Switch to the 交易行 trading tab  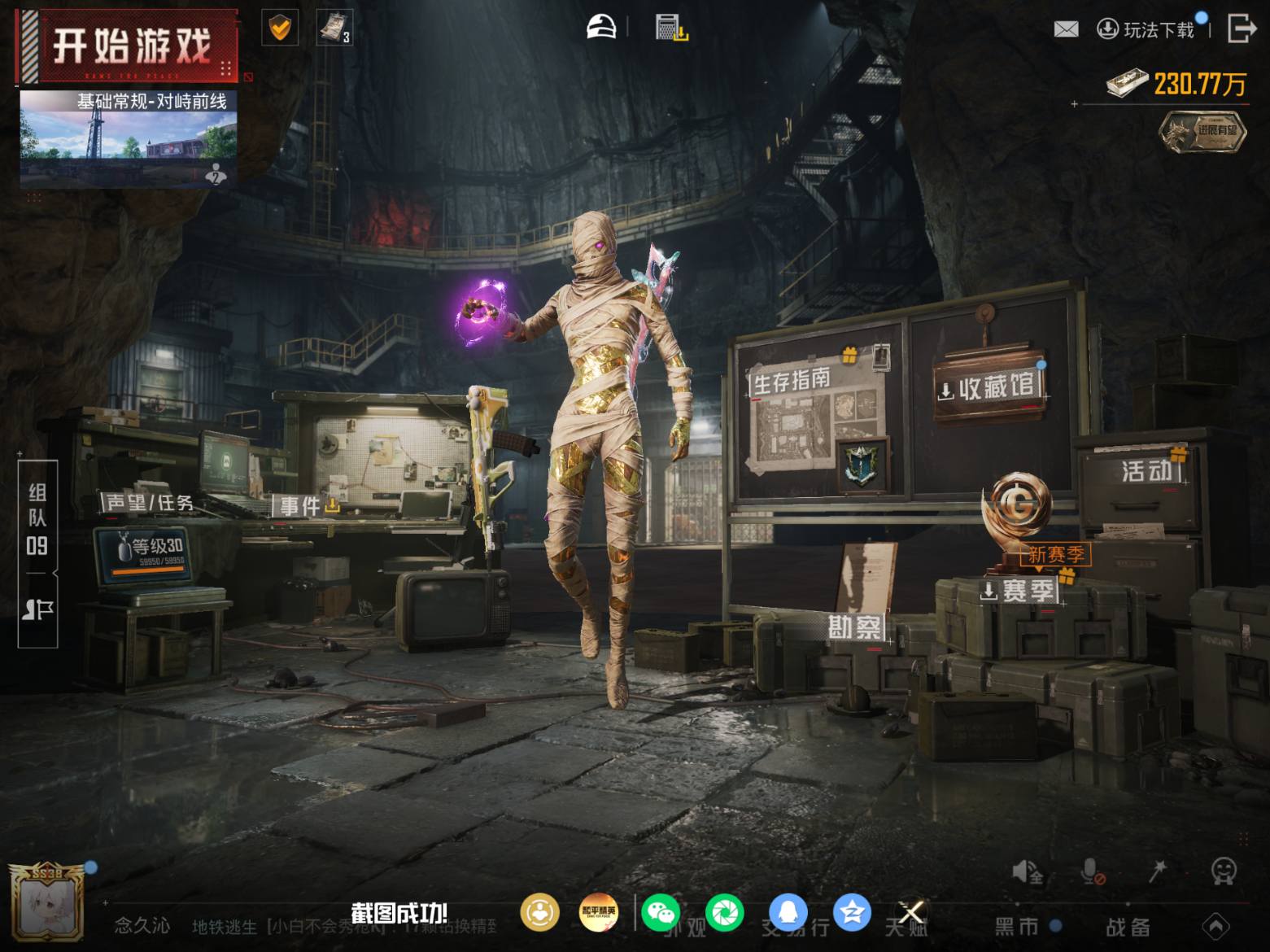click(x=795, y=927)
